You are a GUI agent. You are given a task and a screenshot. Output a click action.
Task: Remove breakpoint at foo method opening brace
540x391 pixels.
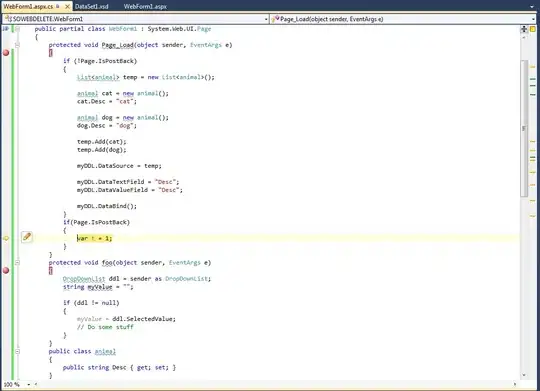[x=6, y=270]
